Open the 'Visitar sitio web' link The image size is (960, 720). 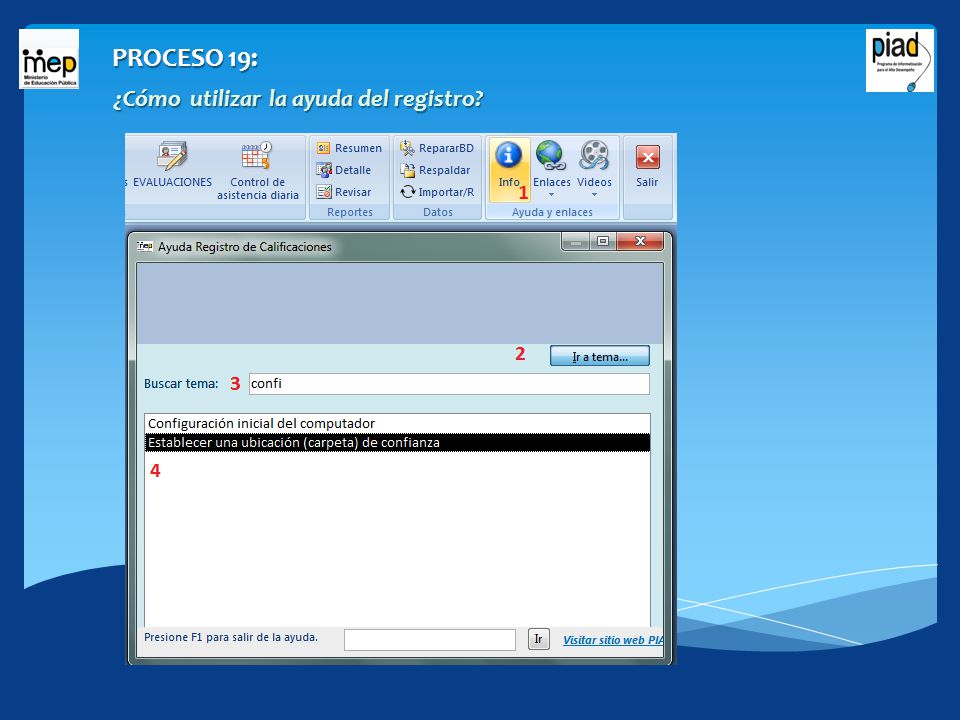[x=613, y=640]
